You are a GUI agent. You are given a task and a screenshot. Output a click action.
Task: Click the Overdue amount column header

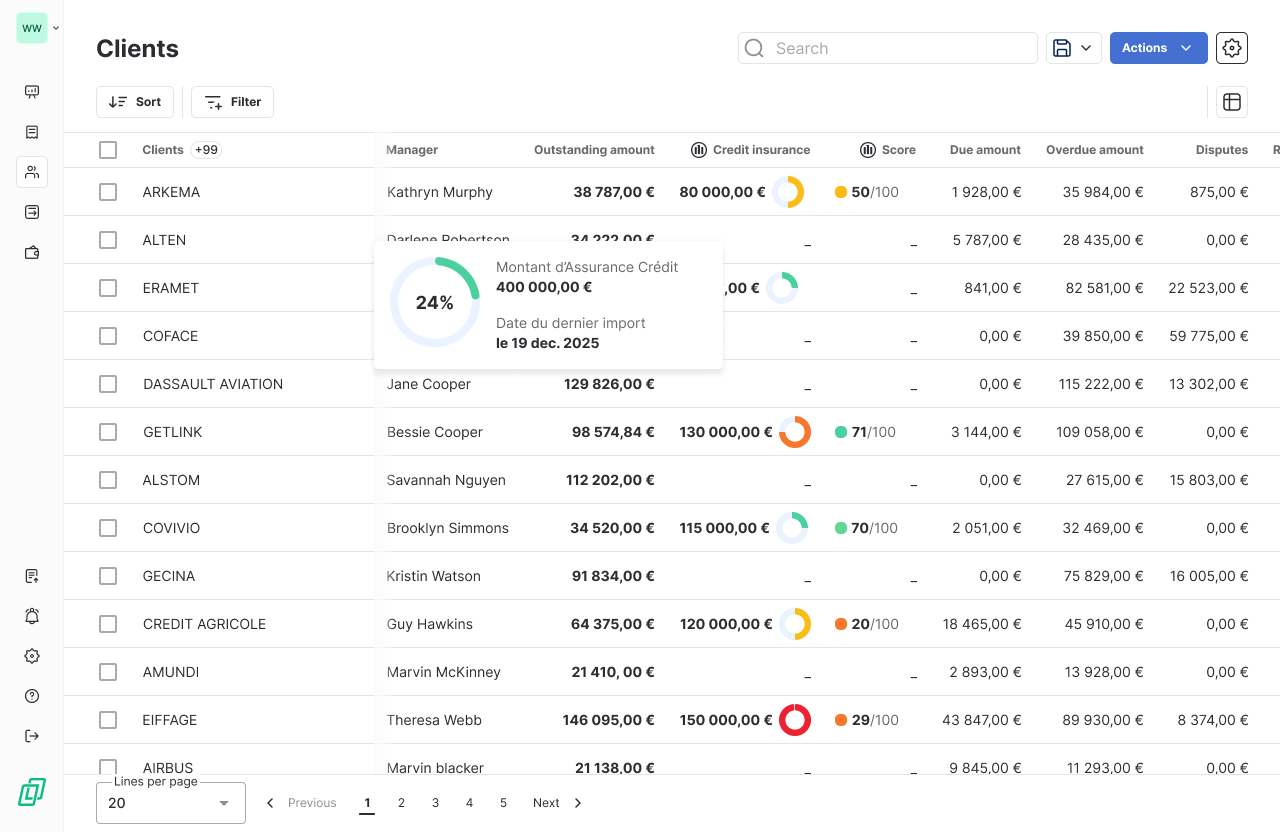[1095, 150]
